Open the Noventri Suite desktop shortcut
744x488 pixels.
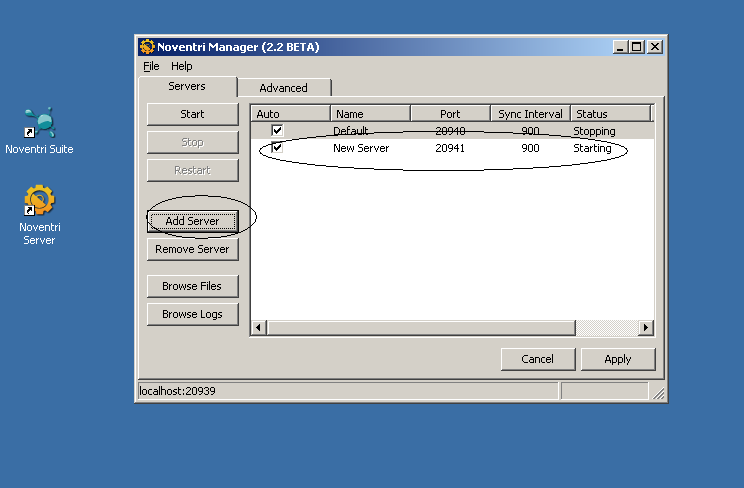[39, 131]
